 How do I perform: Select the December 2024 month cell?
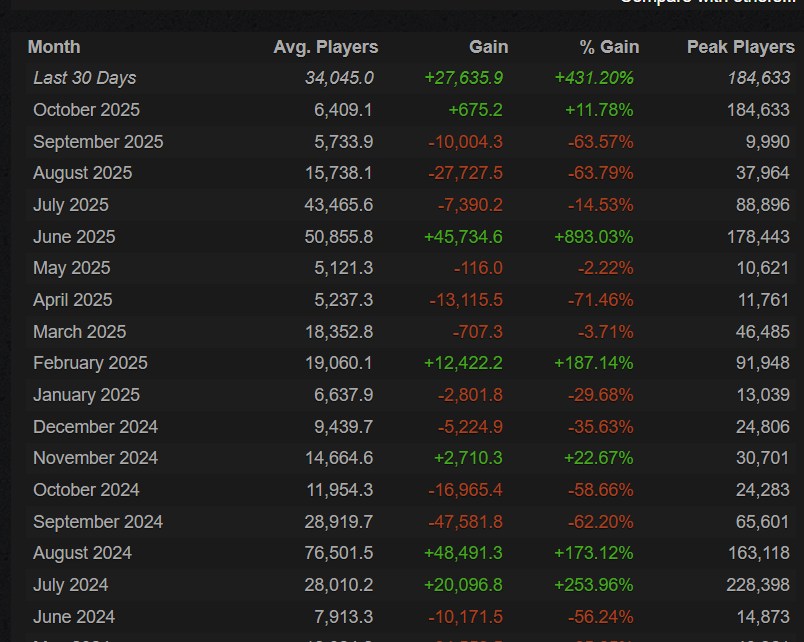coord(95,426)
